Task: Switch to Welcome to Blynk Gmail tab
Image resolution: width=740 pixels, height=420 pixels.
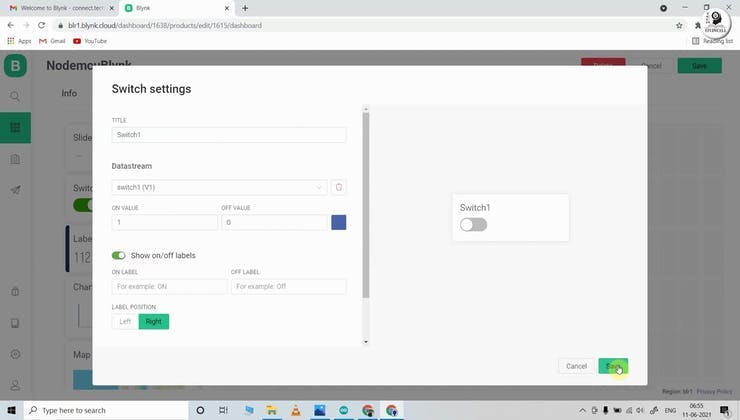Action: pyautogui.click(x=62, y=8)
